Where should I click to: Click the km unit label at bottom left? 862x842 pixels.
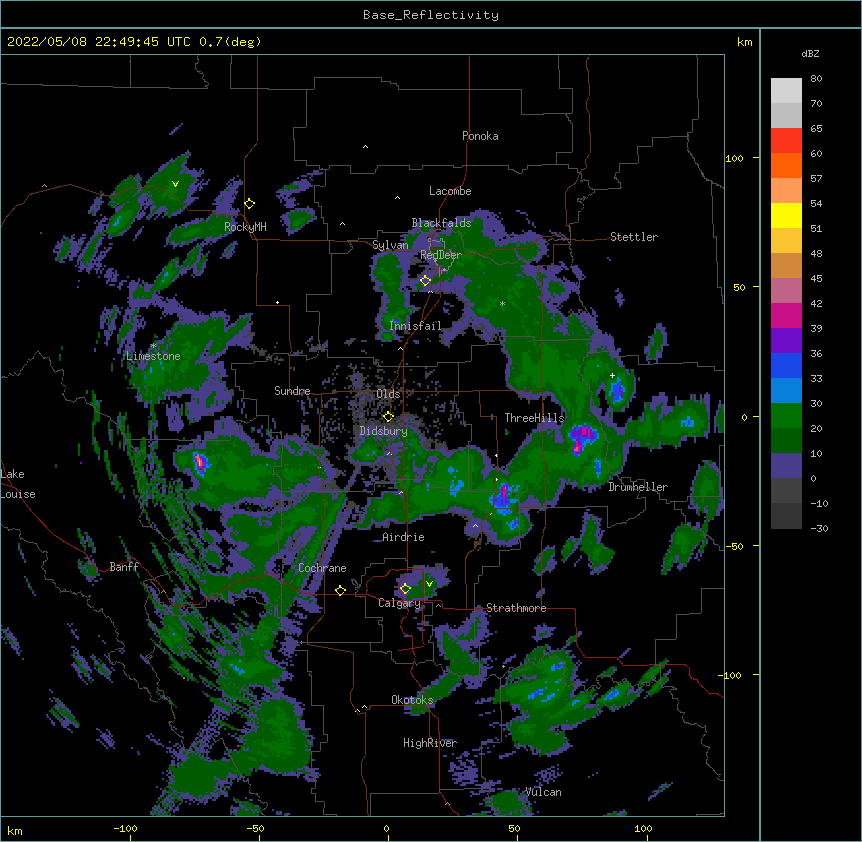click(15, 831)
